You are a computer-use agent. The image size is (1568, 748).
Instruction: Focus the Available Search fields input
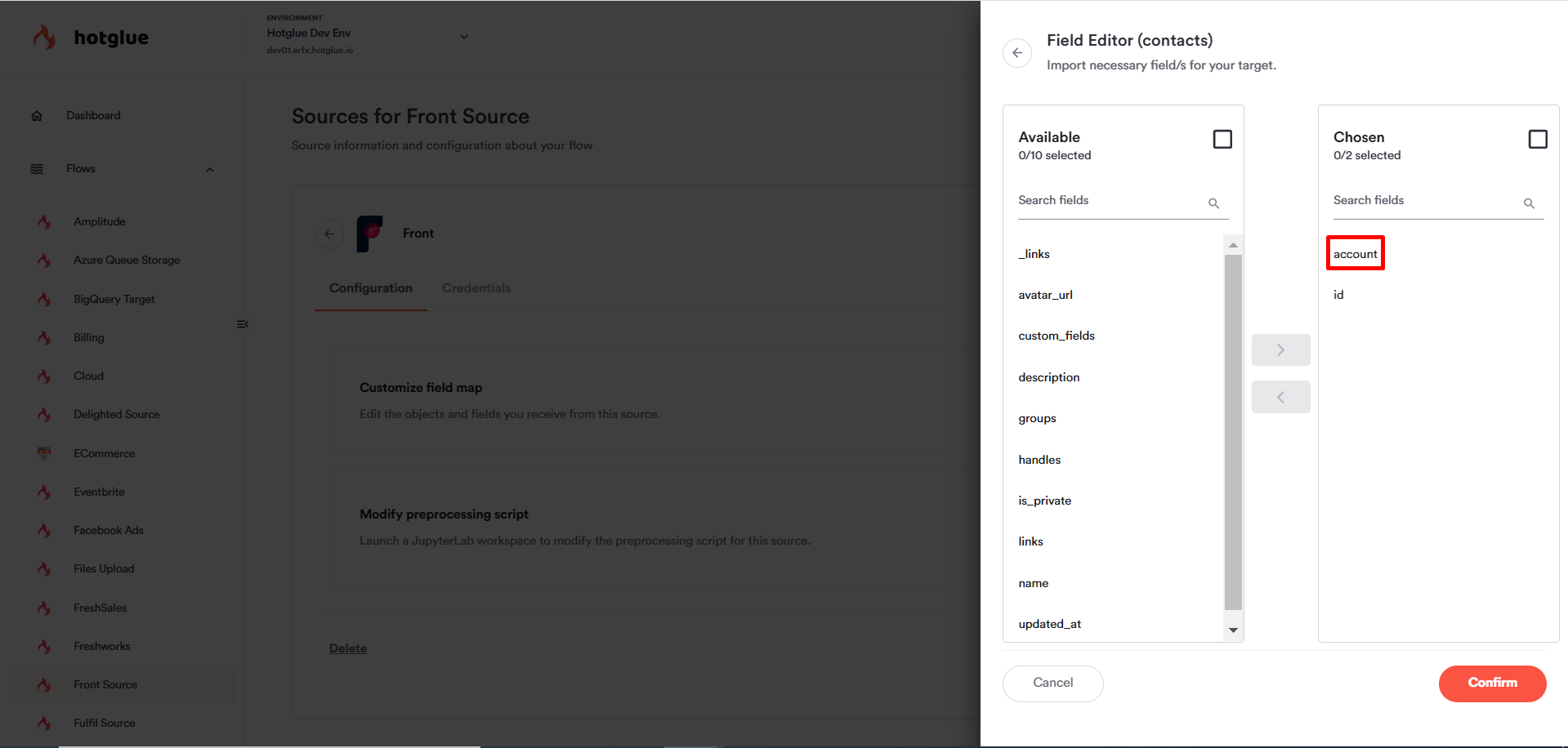click(x=1124, y=201)
